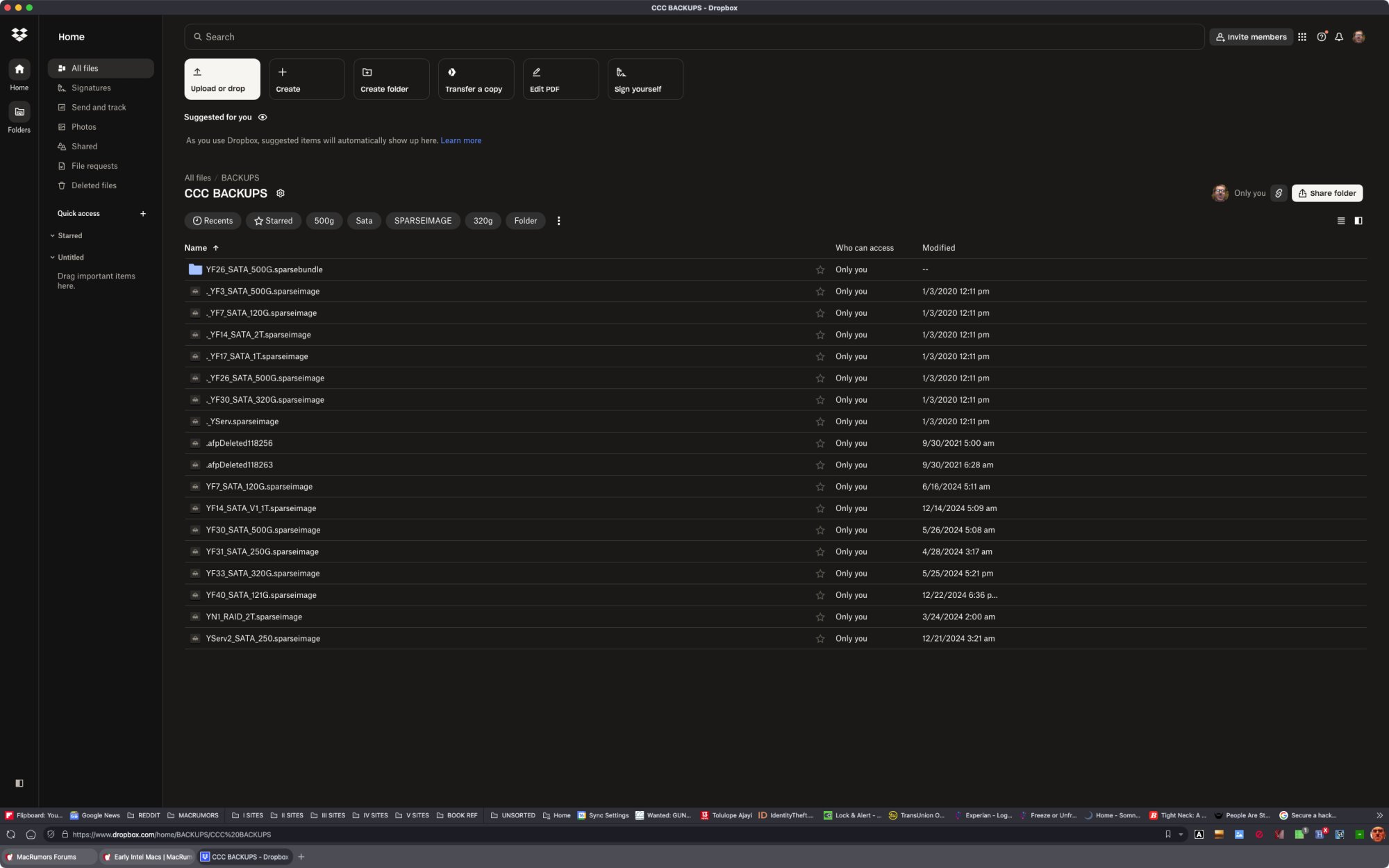Focus the Search input field

pos(694,37)
